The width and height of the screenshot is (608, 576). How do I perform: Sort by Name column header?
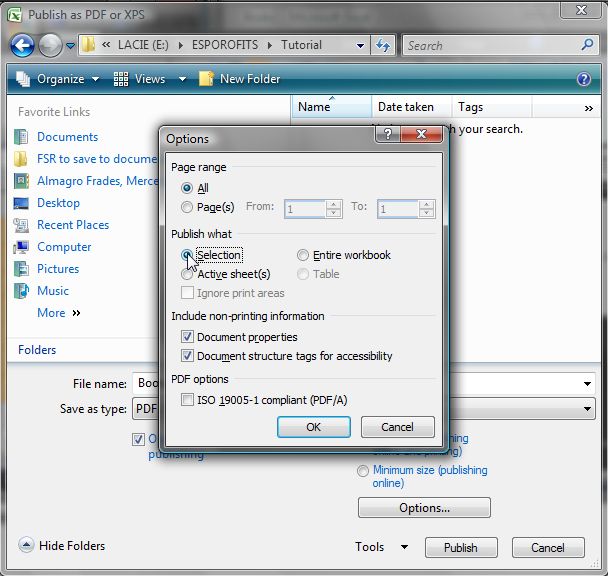[x=332, y=107]
